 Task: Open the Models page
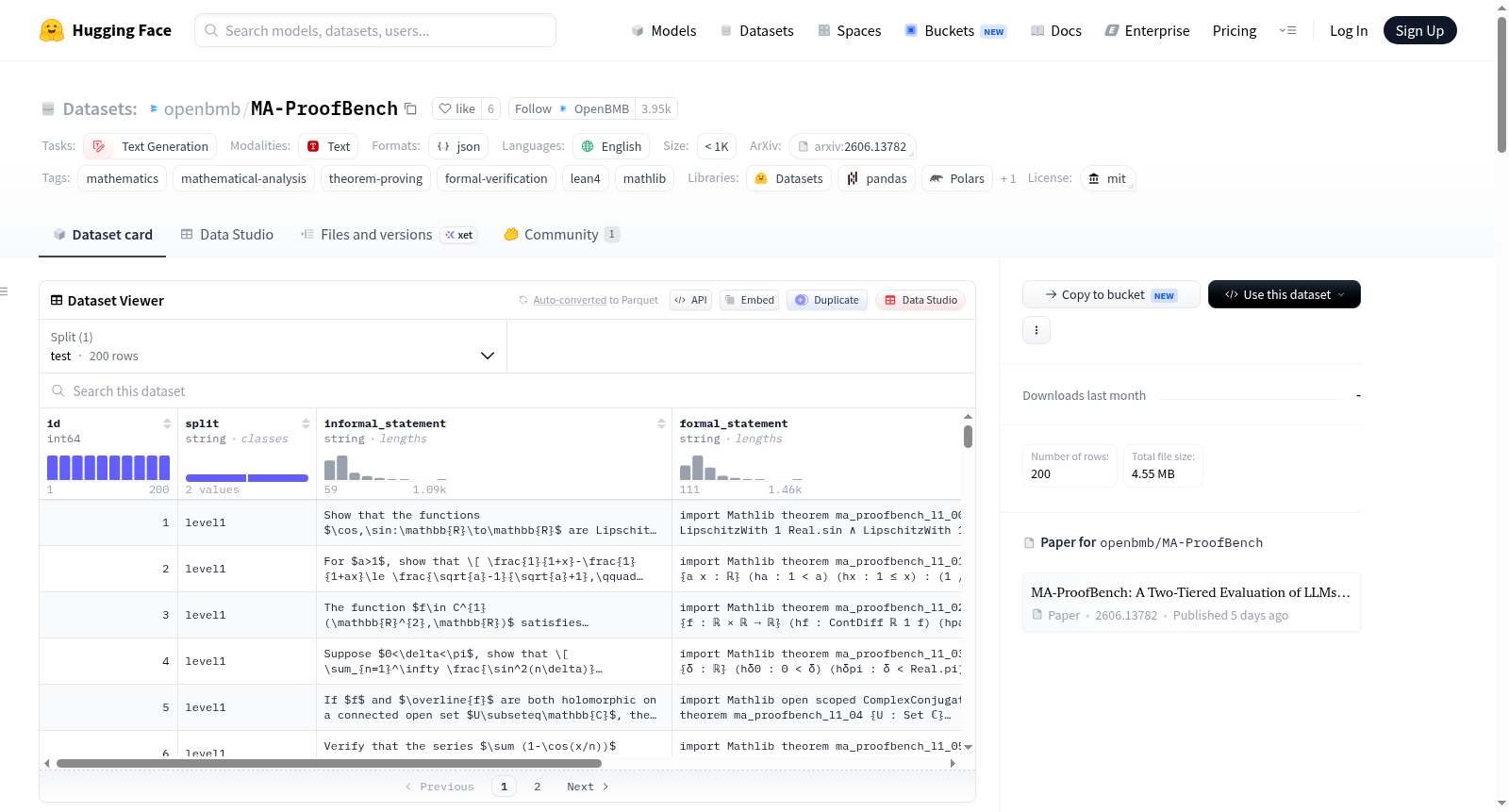tap(664, 30)
